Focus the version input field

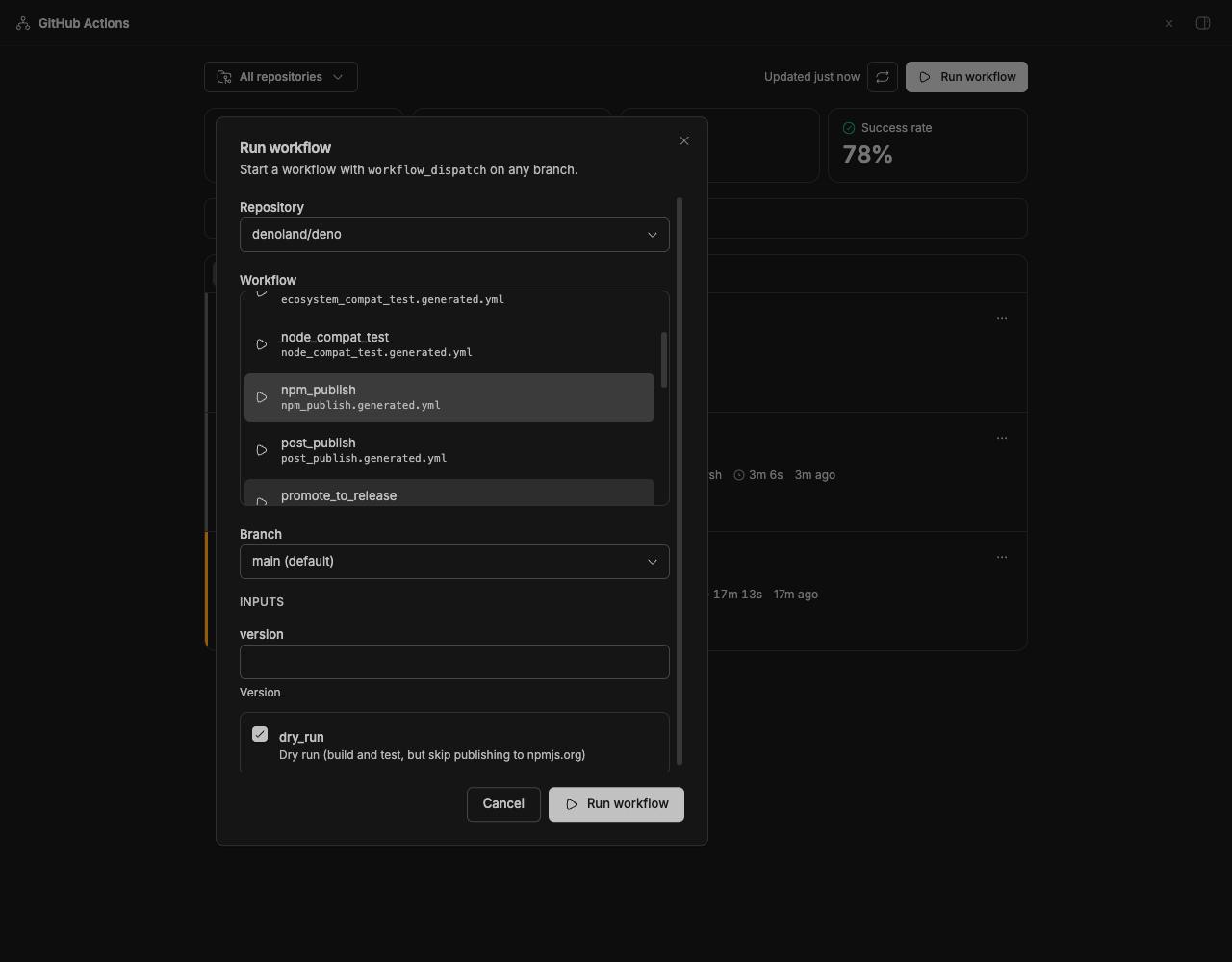(x=454, y=662)
